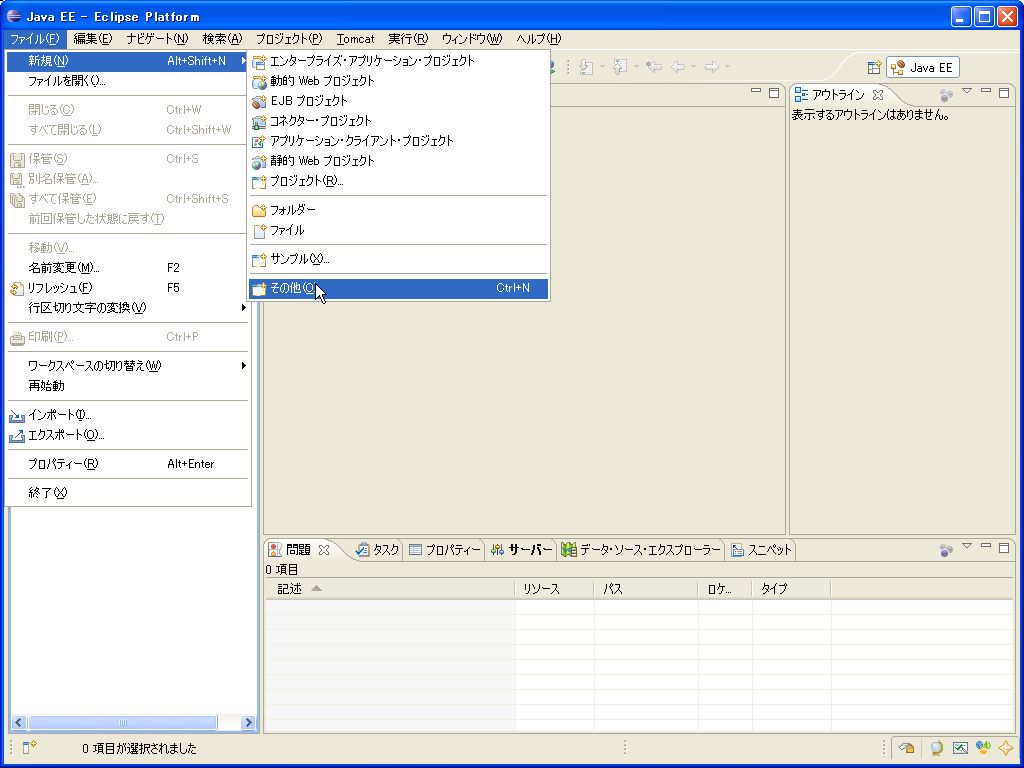Click the globe icon in status bar tray
The image size is (1024, 768).
click(x=936, y=748)
